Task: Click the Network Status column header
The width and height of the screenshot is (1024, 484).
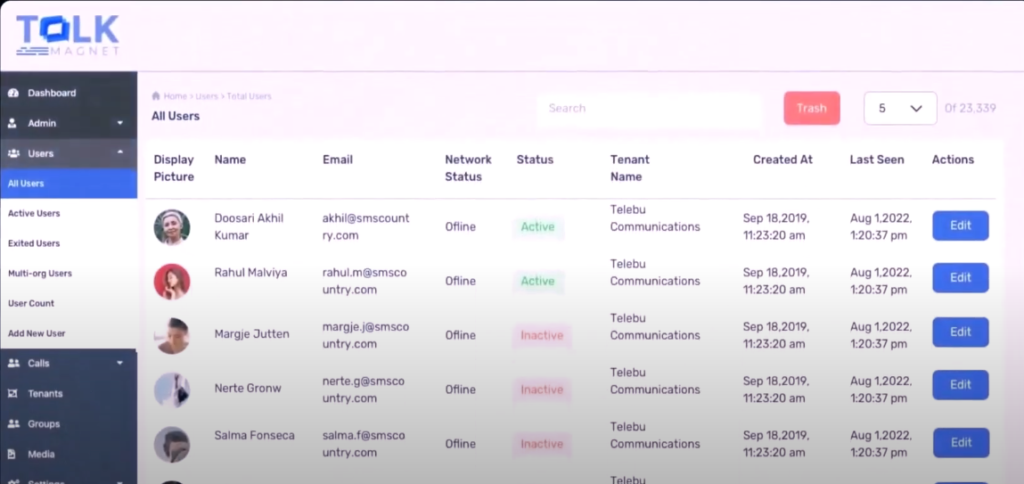Action: [468, 169]
